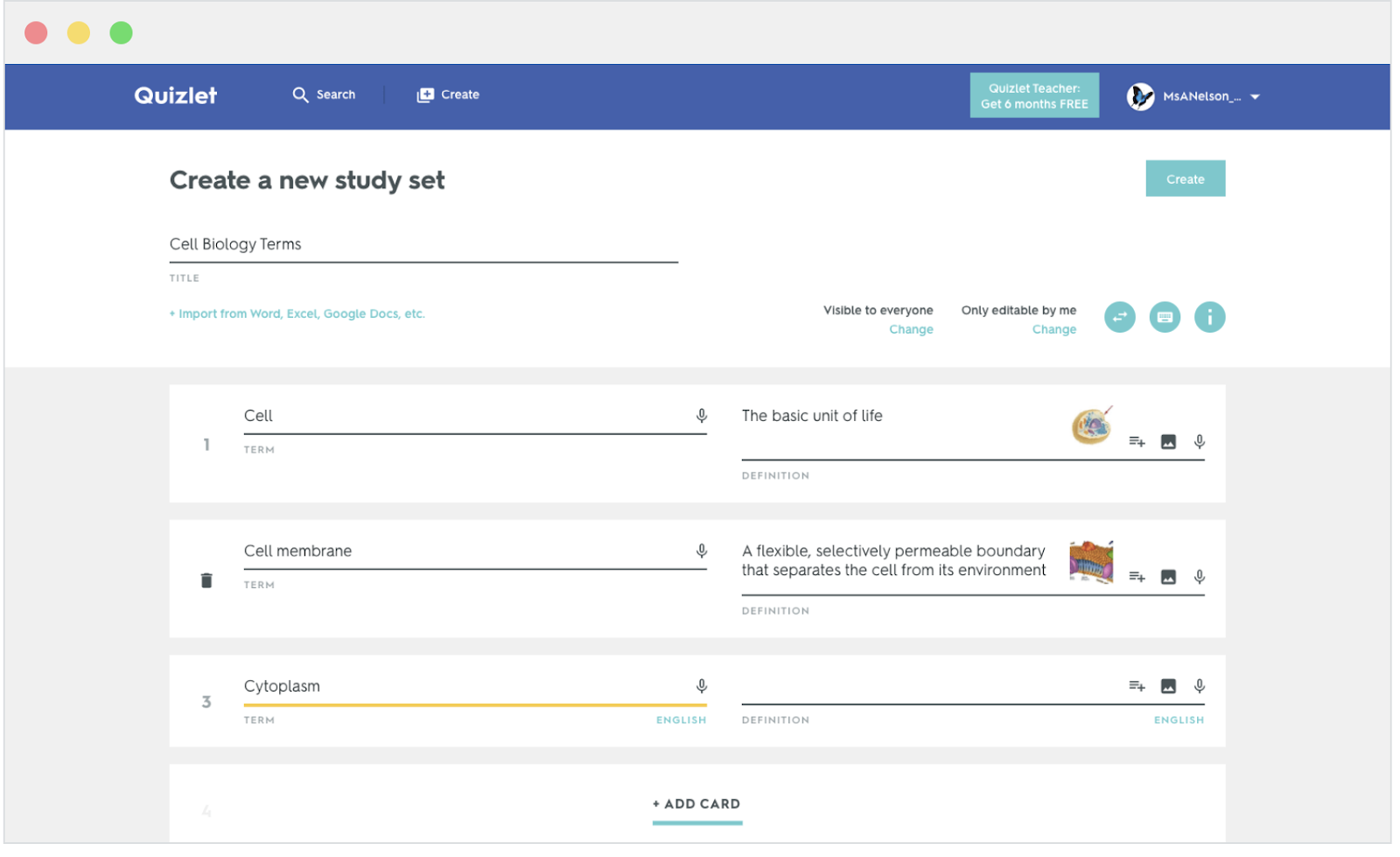Expand the MsANelson account dropdown arrow
The width and height of the screenshot is (1400, 857).
click(1255, 97)
